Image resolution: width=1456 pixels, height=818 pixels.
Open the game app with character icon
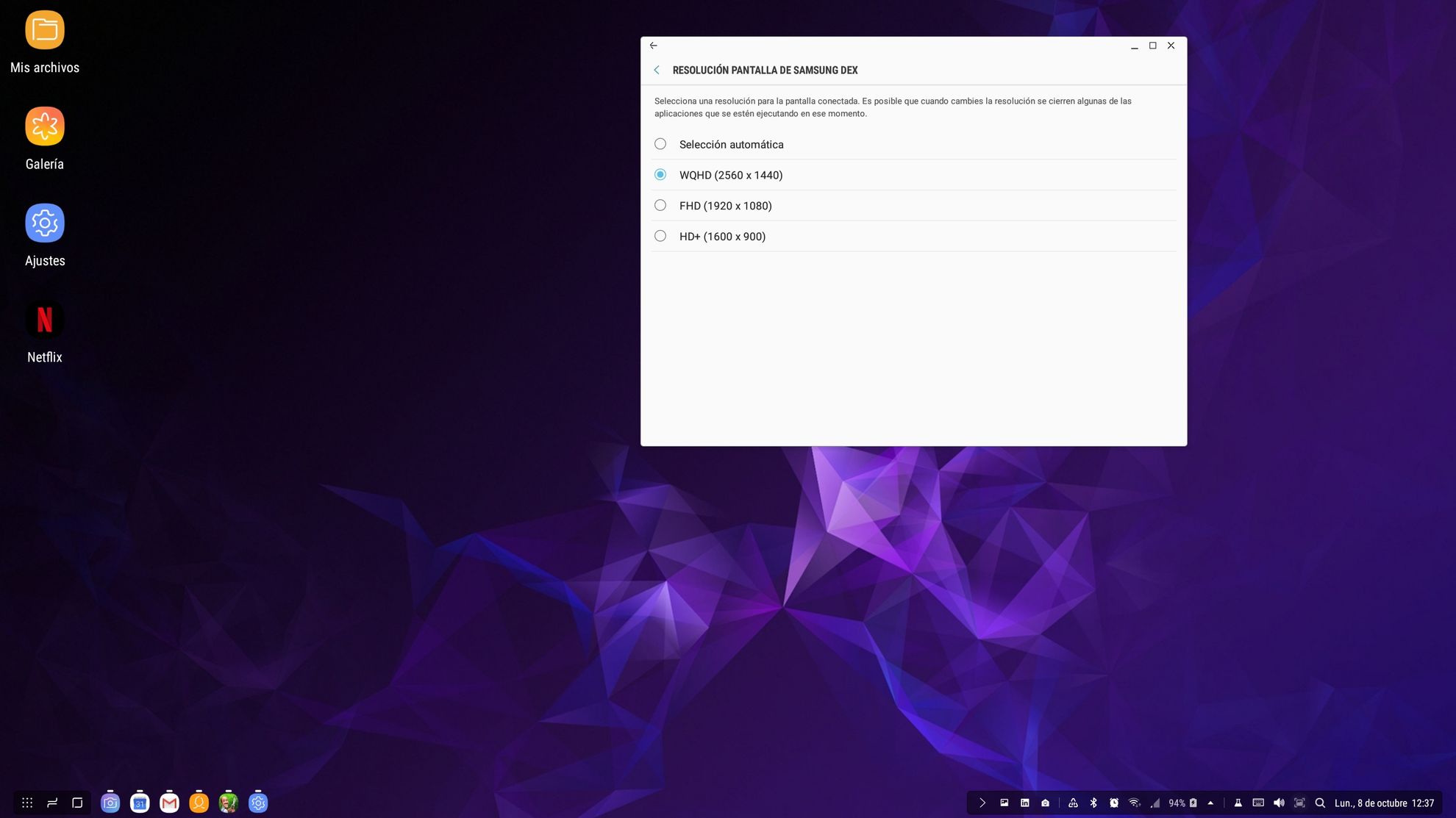tap(228, 803)
